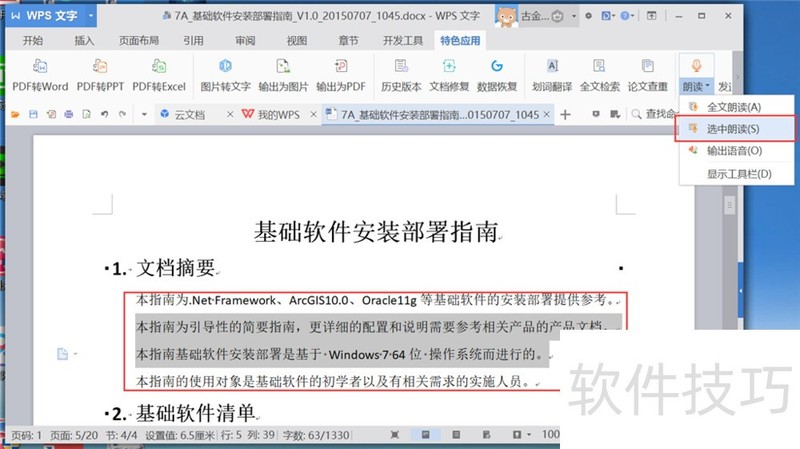This screenshot has width=800, height=449.
Task: Close the 我的WPS tab
Action: [314, 115]
